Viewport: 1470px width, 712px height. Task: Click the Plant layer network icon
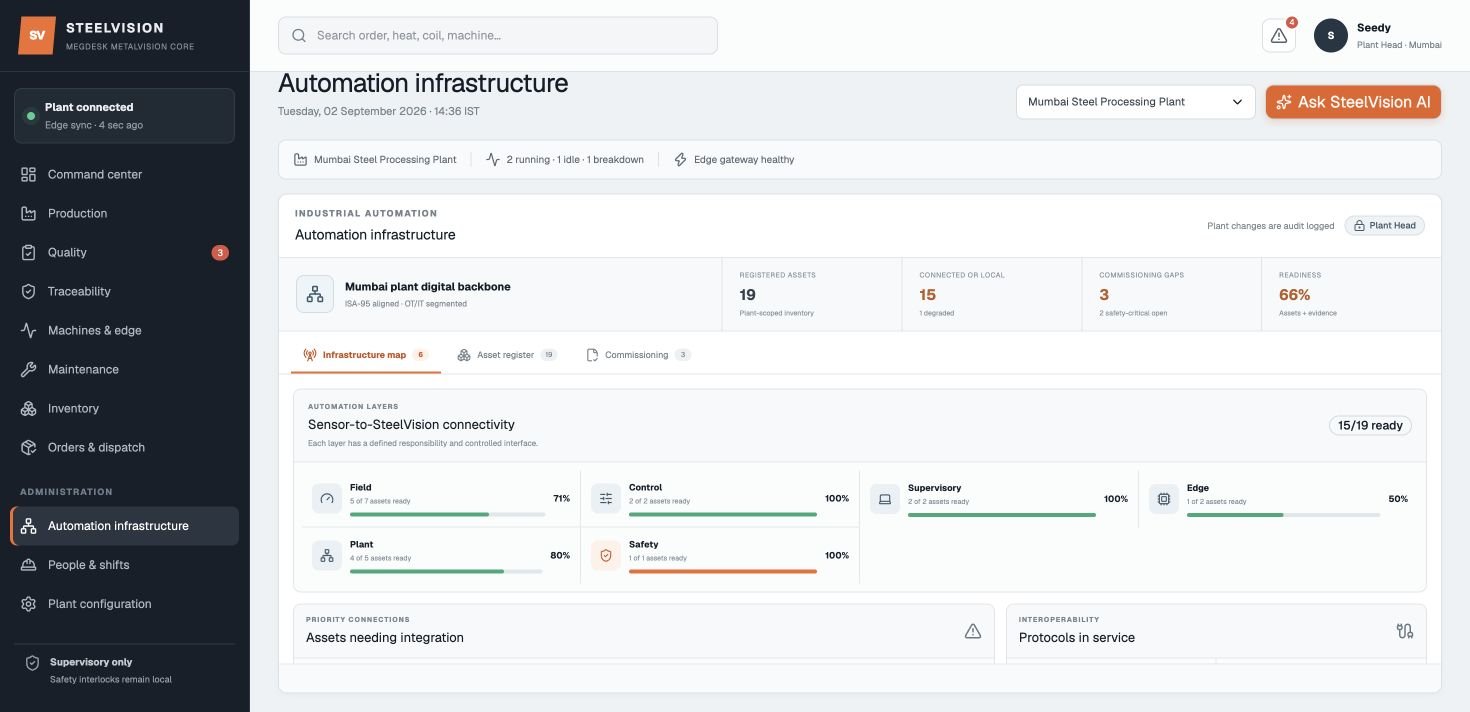pyautogui.click(x=327, y=555)
